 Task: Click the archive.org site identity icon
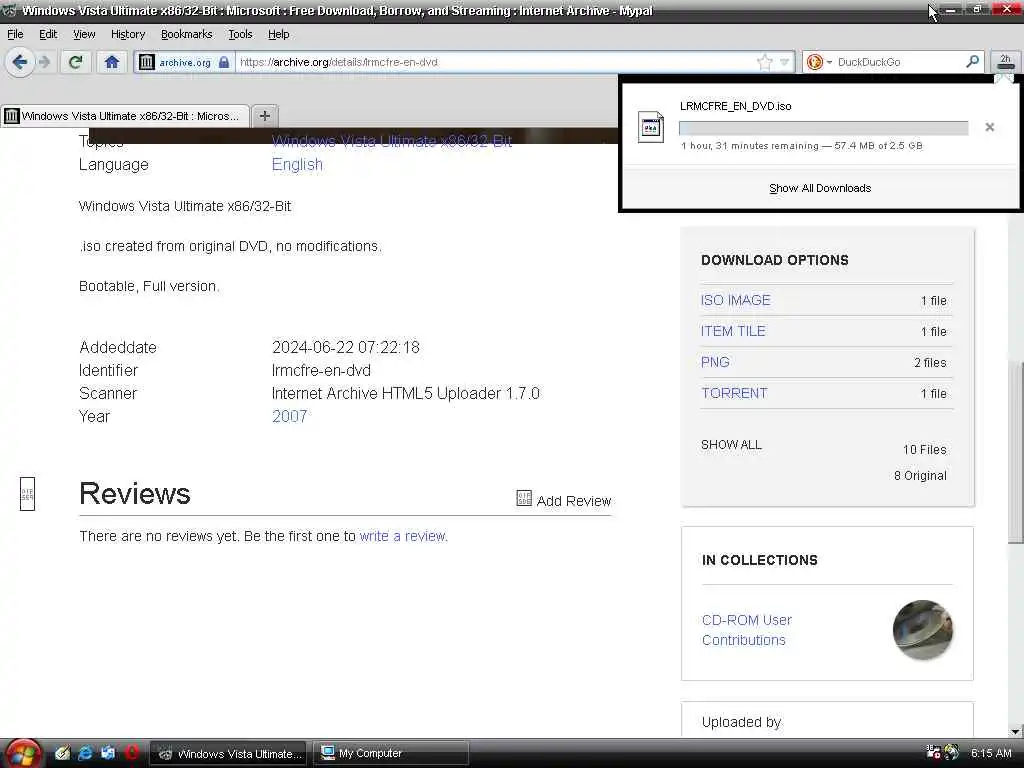pos(147,62)
